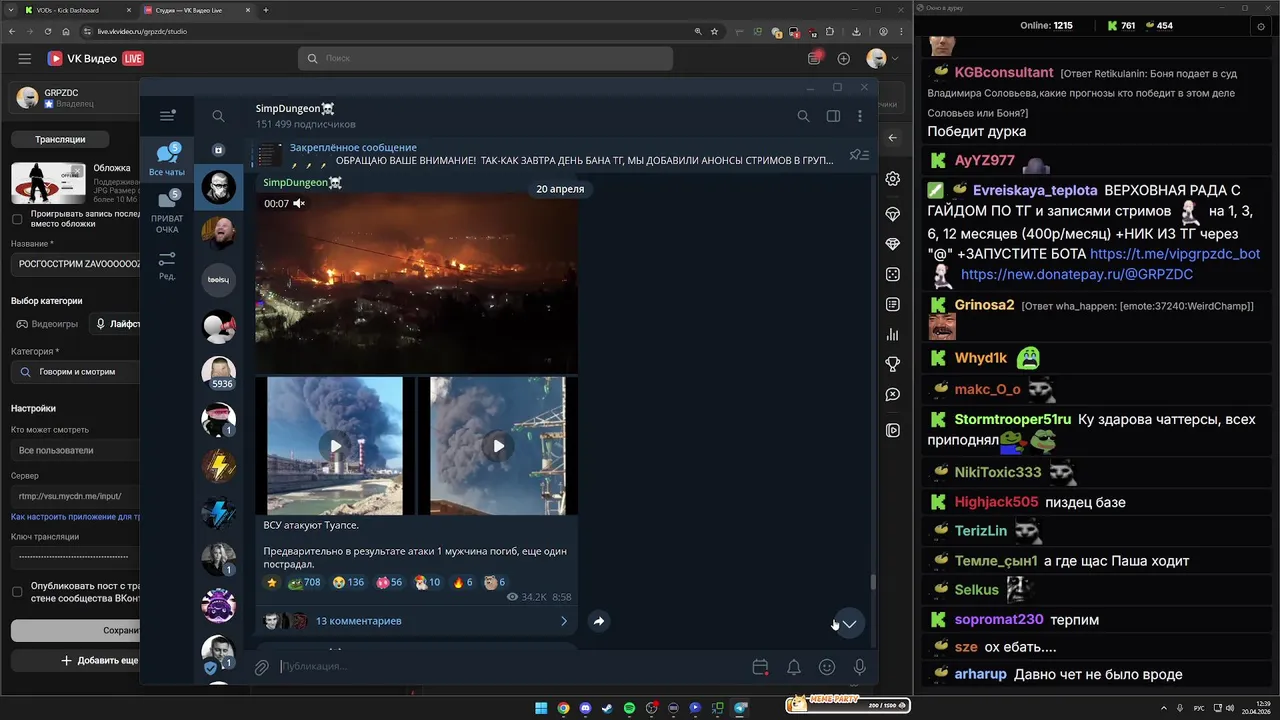This screenshot has width=1280, height=720.
Task: Open browser downloads icon
Action: click(x=857, y=31)
